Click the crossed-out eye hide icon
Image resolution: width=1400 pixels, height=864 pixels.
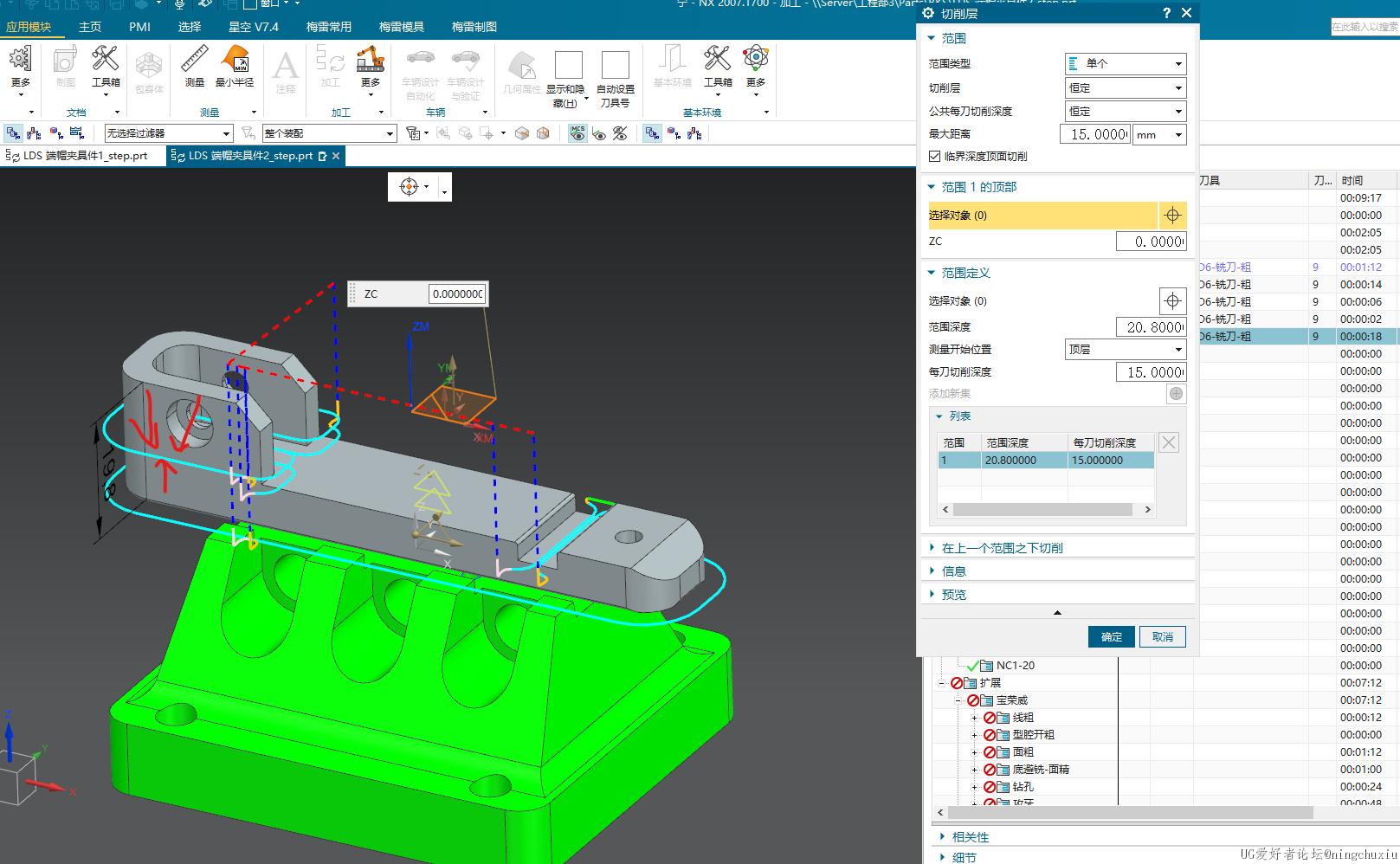[x=620, y=133]
